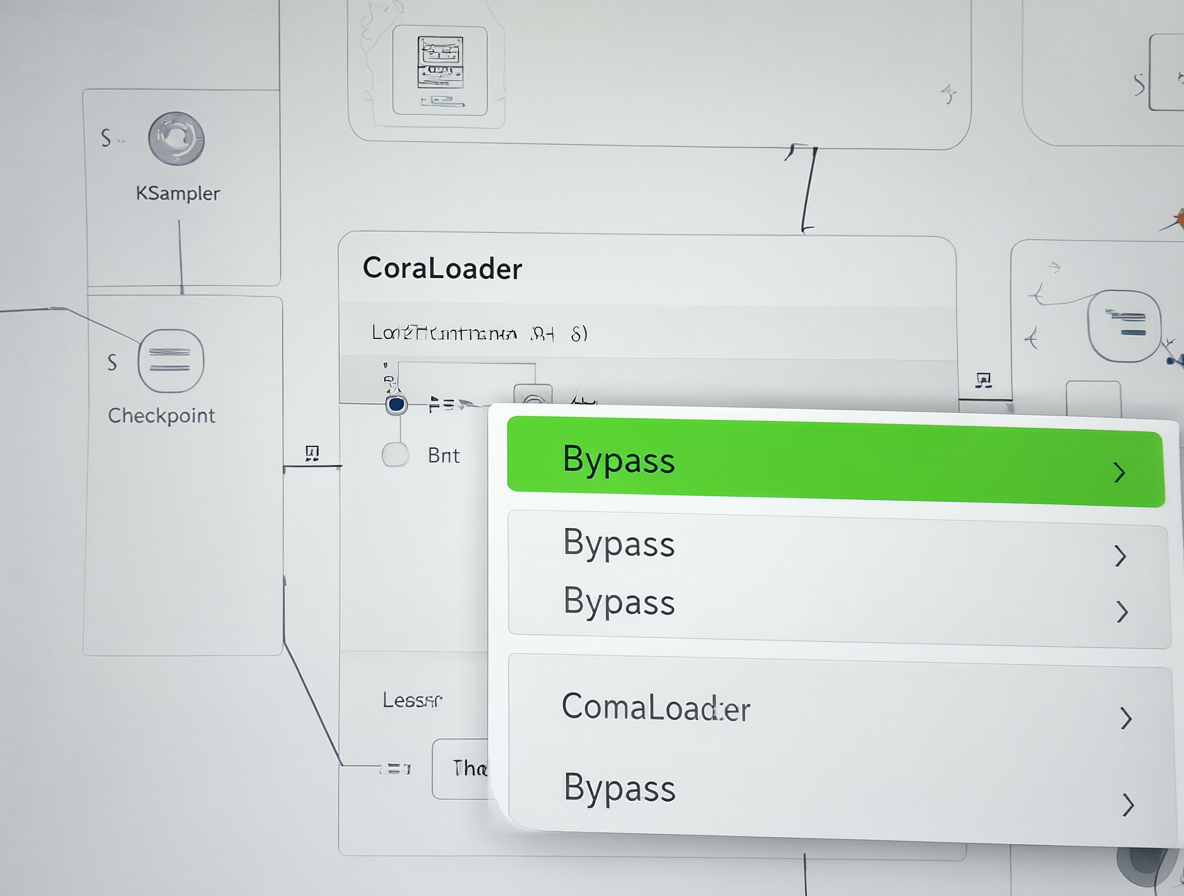The image size is (1184, 896).
Task: Open the preview thumbnail in the top node
Action: (440, 70)
